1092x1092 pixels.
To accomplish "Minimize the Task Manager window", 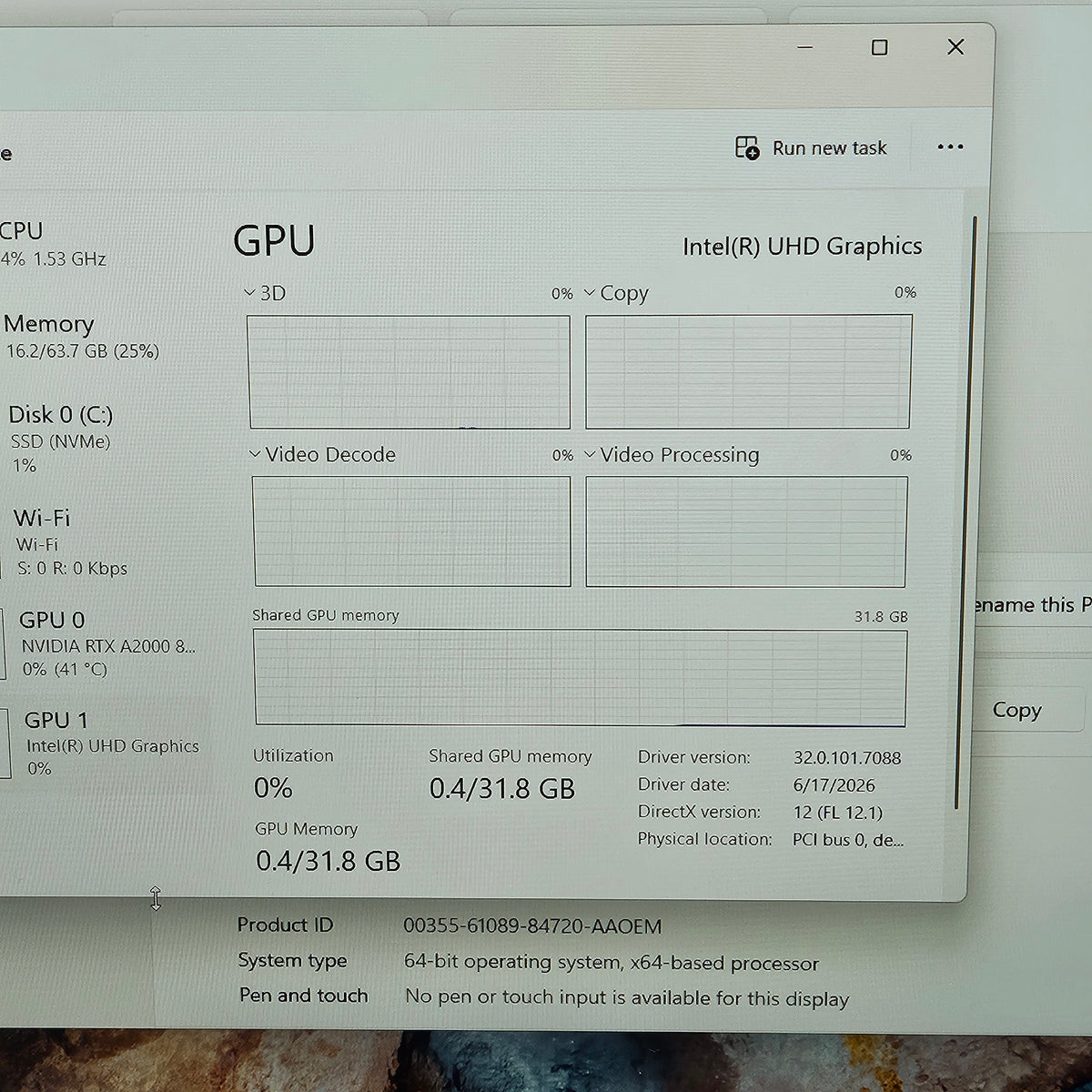I will tap(804, 47).
